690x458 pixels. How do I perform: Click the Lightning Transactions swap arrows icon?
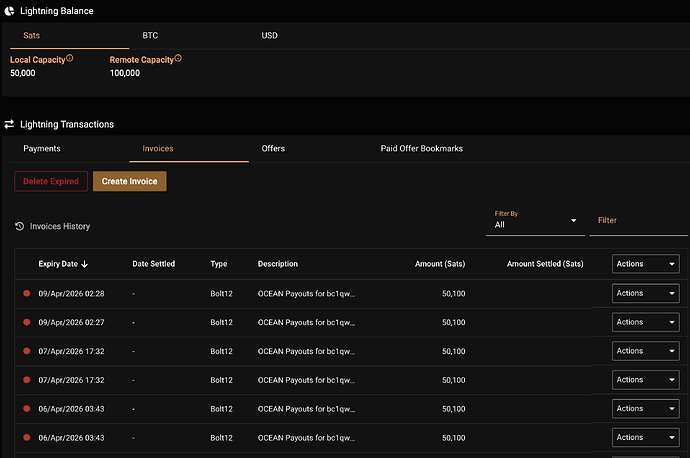(9, 125)
